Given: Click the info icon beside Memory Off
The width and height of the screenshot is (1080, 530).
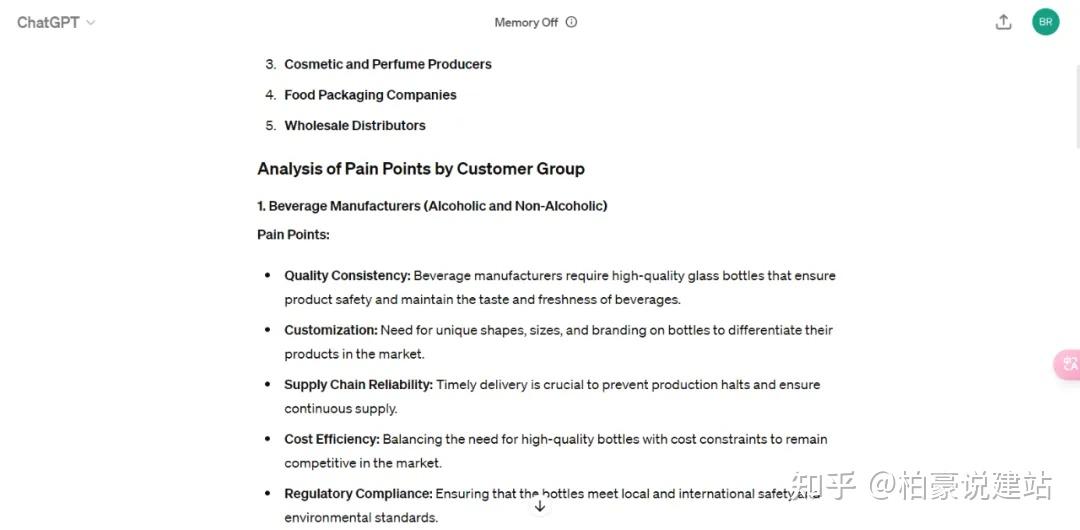Looking at the screenshot, I should [x=572, y=22].
